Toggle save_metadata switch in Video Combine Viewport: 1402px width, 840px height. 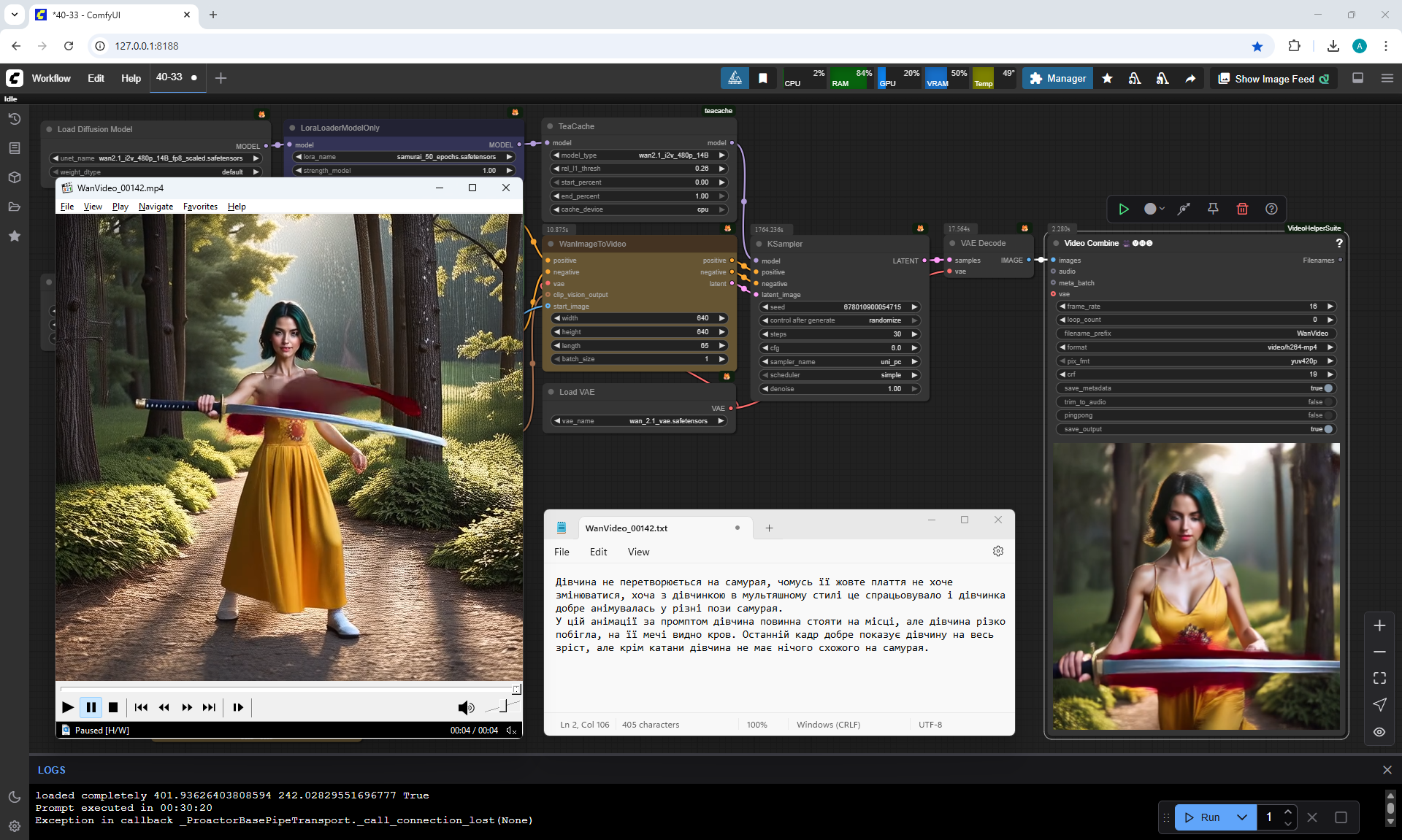[x=1328, y=388]
